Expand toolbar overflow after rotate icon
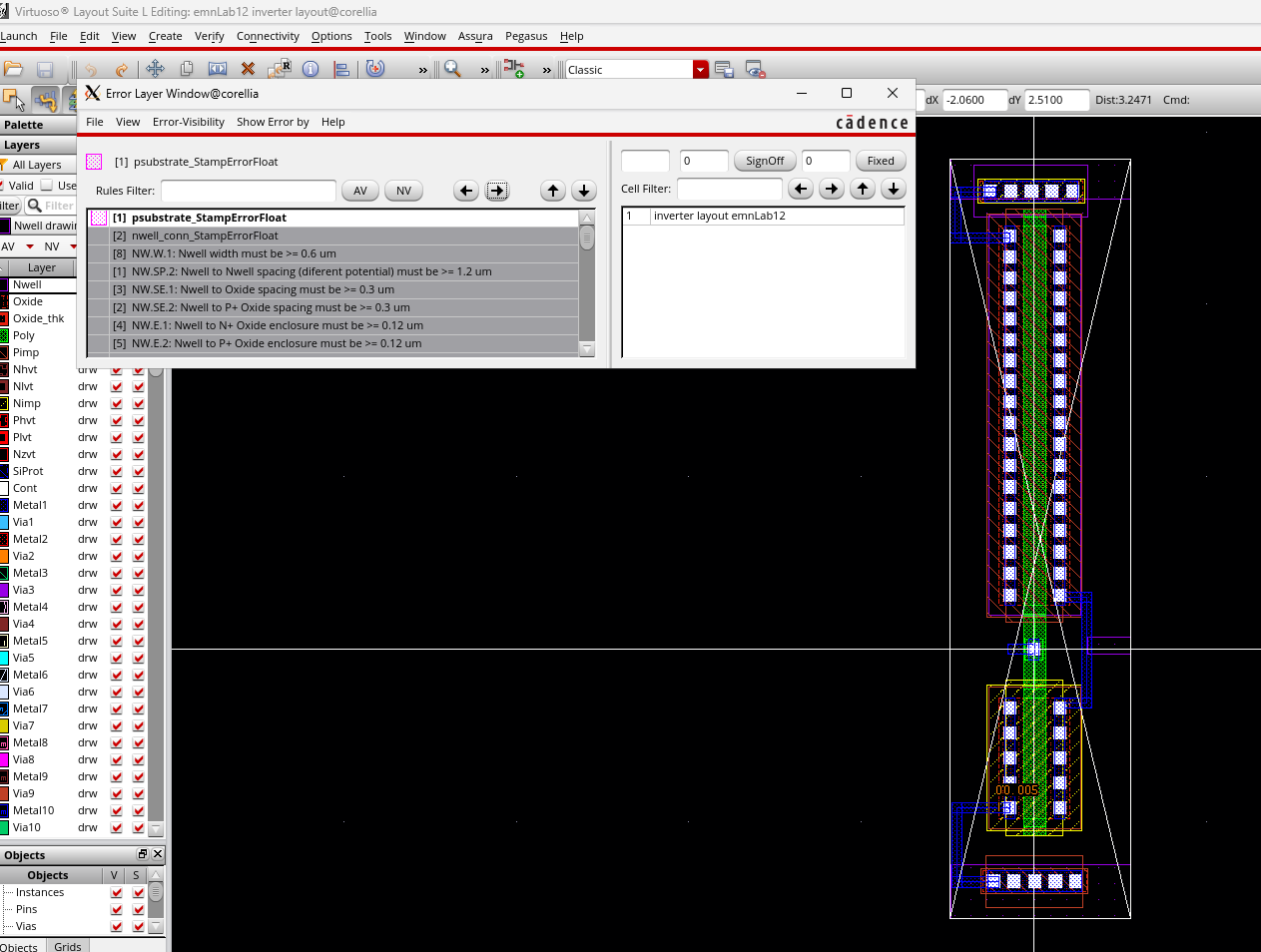Screen dimensions: 1261x952 (x=423, y=70)
